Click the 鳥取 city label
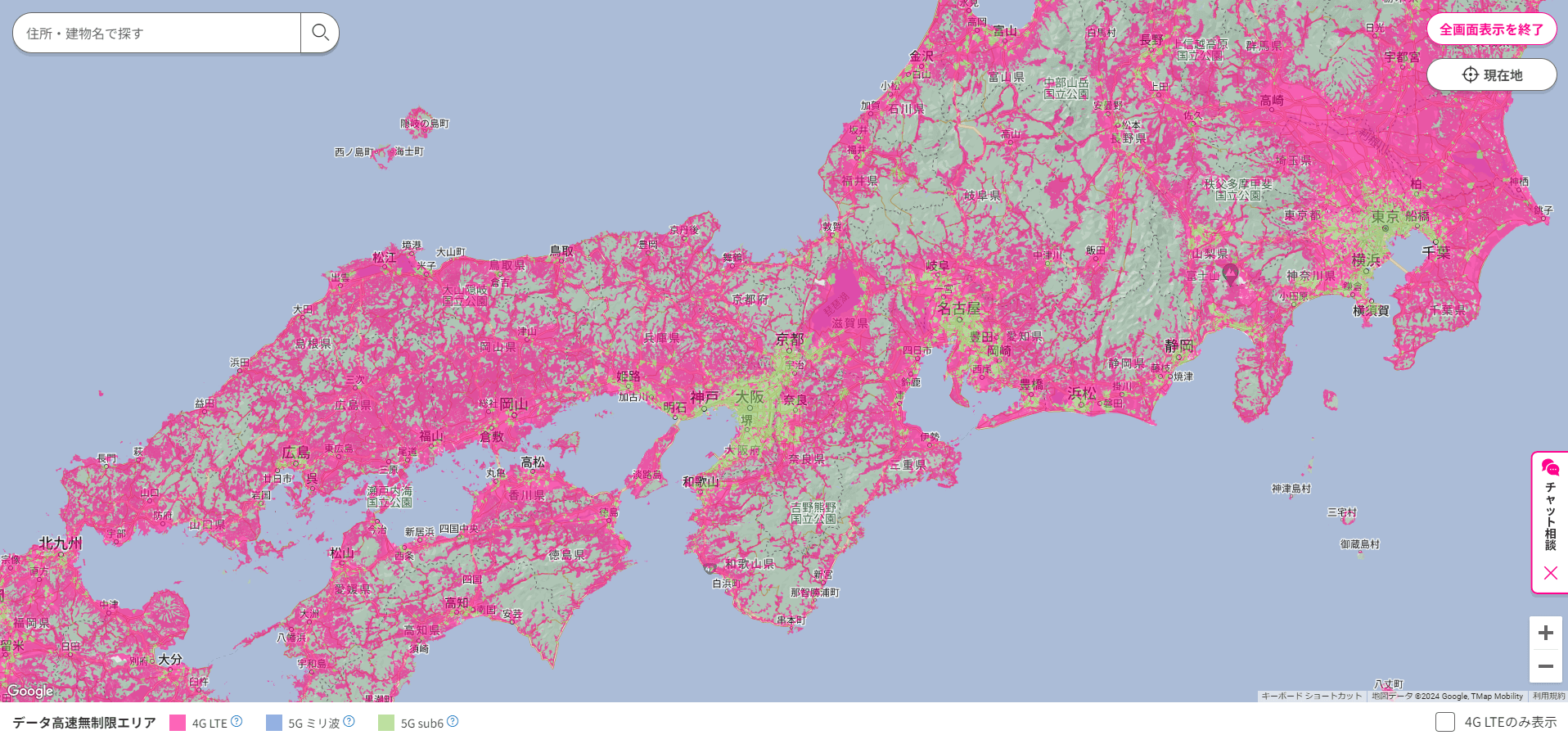The height and width of the screenshot is (744, 1568). (x=561, y=250)
